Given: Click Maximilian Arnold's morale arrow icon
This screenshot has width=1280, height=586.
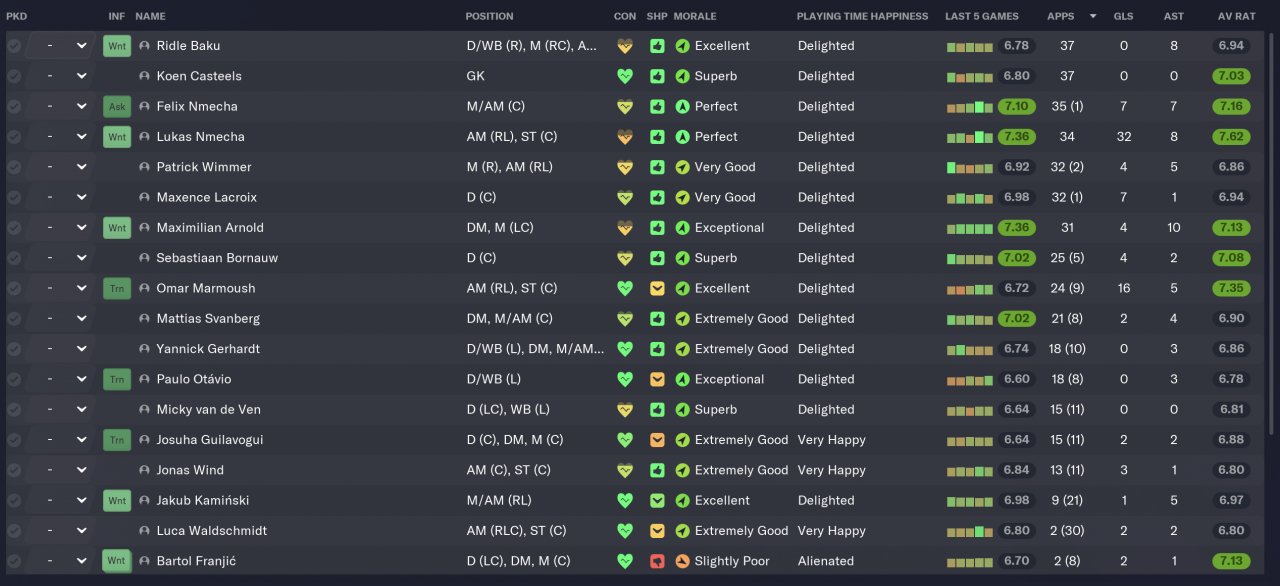Looking at the screenshot, I should click(x=683, y=228).
